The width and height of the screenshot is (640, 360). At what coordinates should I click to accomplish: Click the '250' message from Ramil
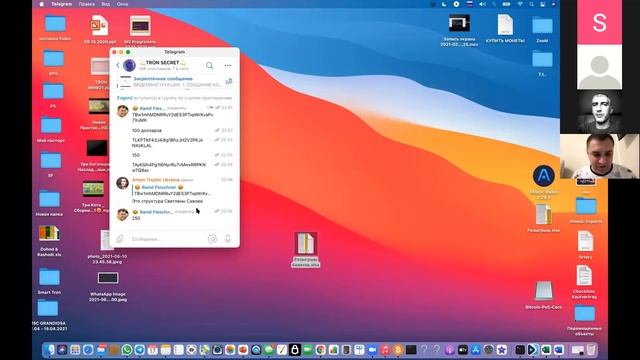point(136,218)
